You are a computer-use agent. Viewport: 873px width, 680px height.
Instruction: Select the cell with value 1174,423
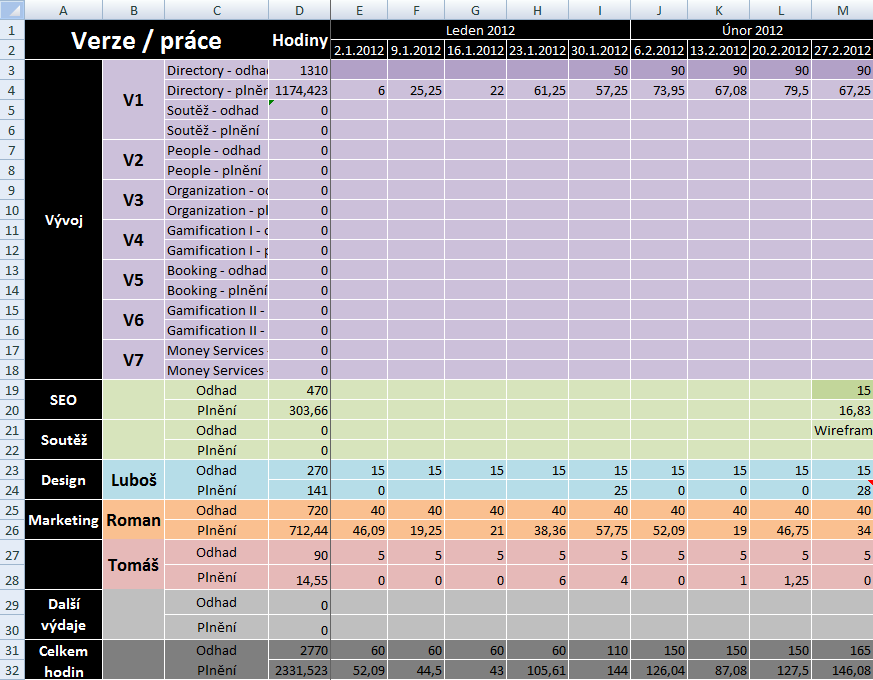pos(300,90)
